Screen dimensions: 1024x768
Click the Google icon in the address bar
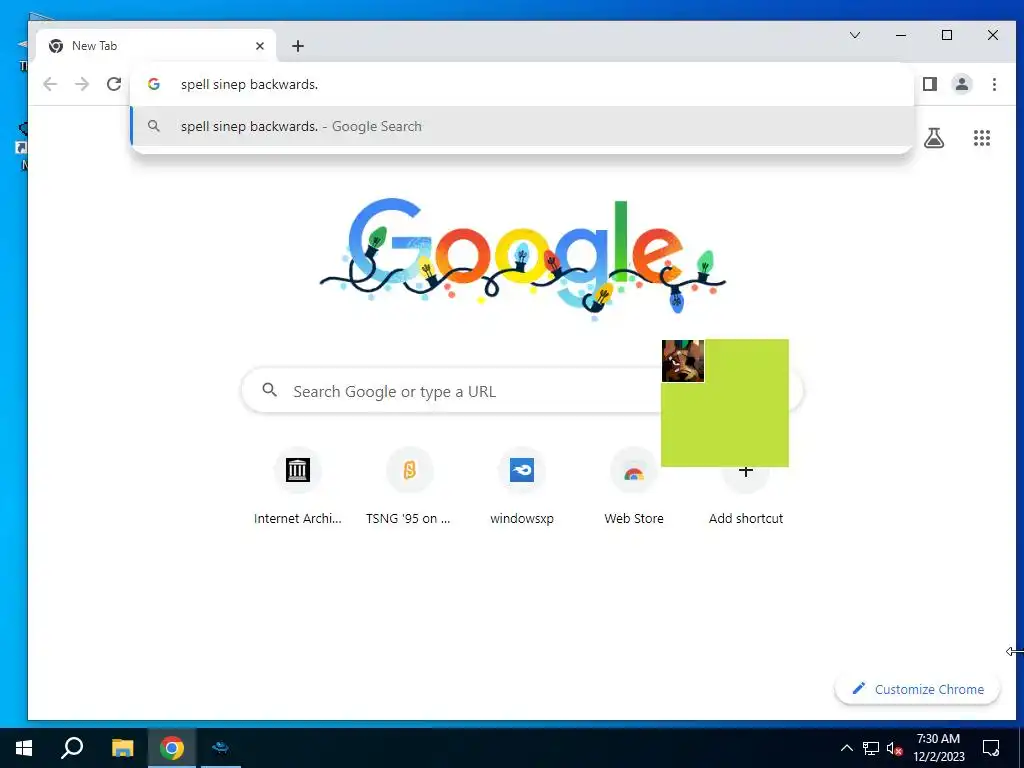click(x=153, y=84)
